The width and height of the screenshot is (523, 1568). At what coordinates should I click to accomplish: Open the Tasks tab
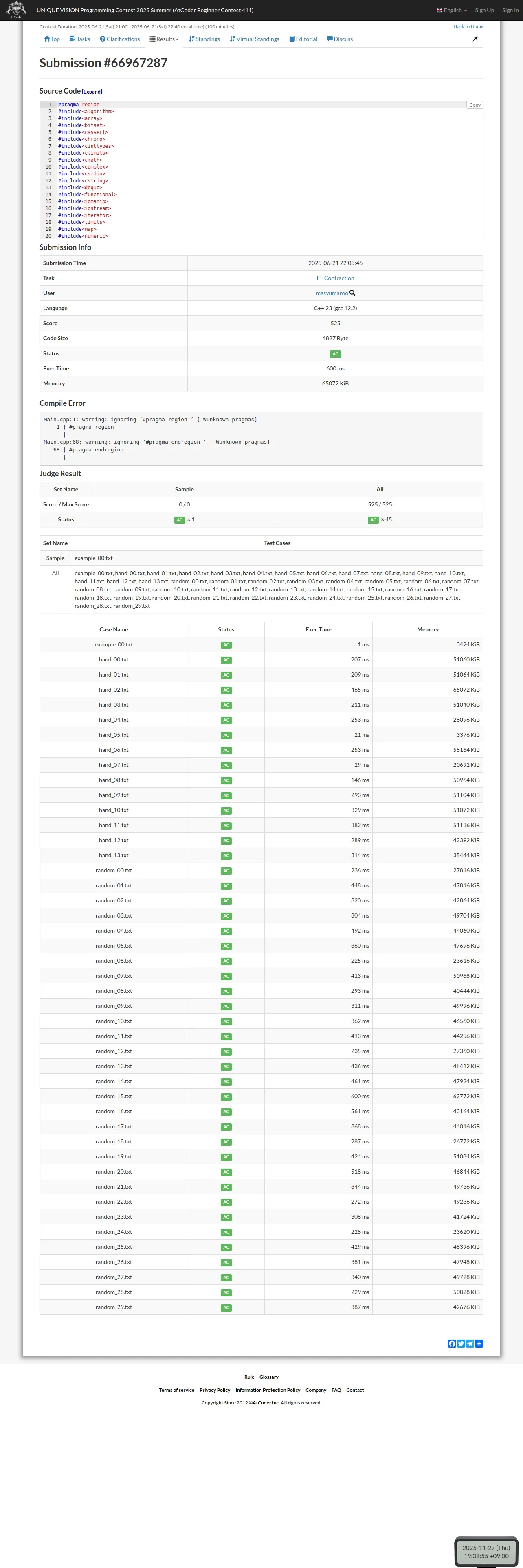80,39
